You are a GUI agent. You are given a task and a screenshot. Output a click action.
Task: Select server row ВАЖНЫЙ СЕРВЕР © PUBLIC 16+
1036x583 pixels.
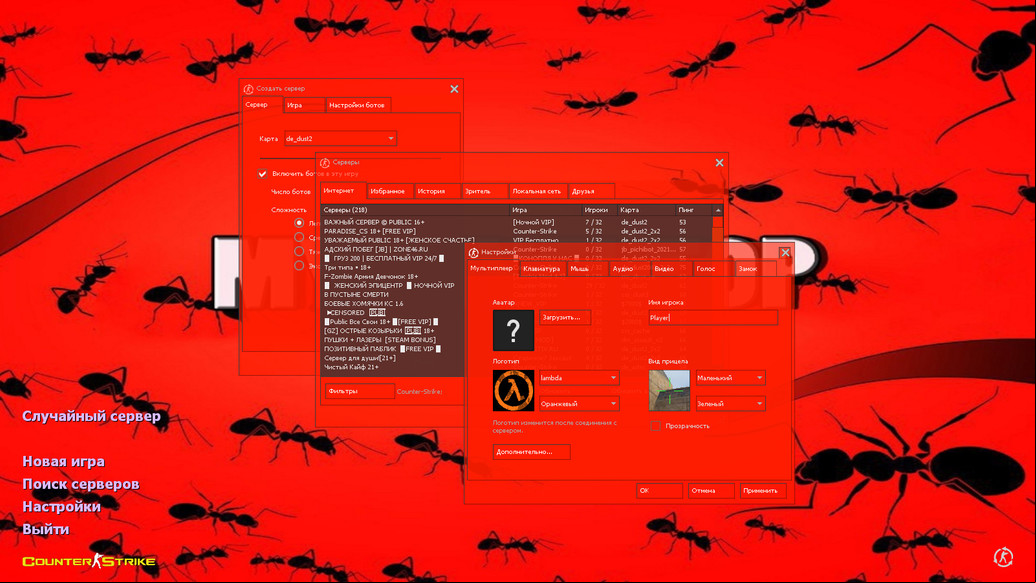(x=517, y=223)
